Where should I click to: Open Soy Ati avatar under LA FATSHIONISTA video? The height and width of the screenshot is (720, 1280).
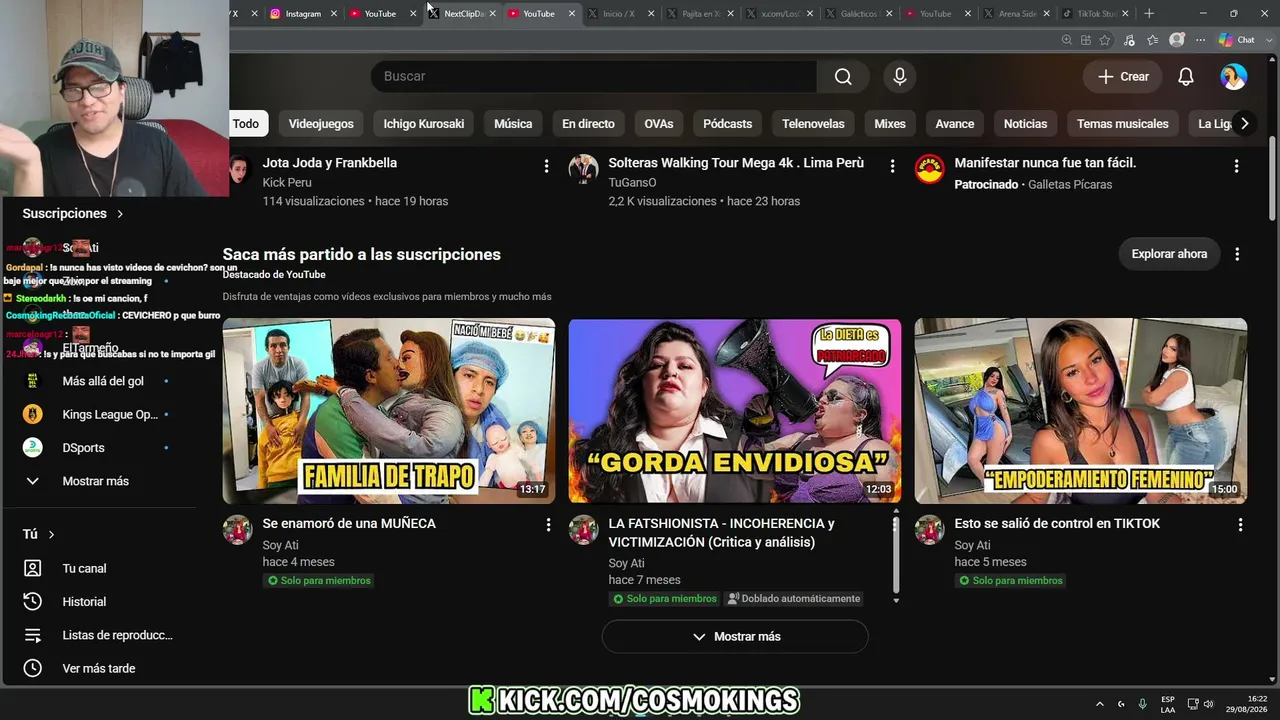pos(583,530)
